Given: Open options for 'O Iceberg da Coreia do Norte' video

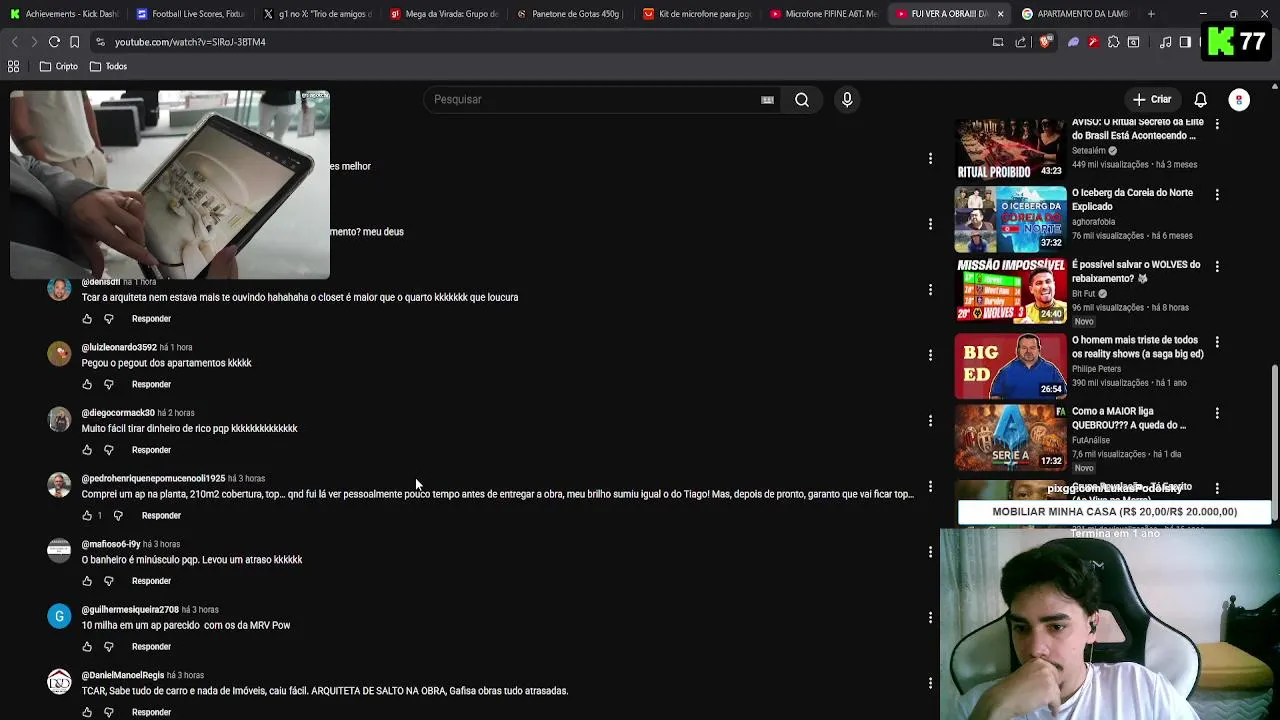Looking at the screenshot, I should pos(1217,195).
